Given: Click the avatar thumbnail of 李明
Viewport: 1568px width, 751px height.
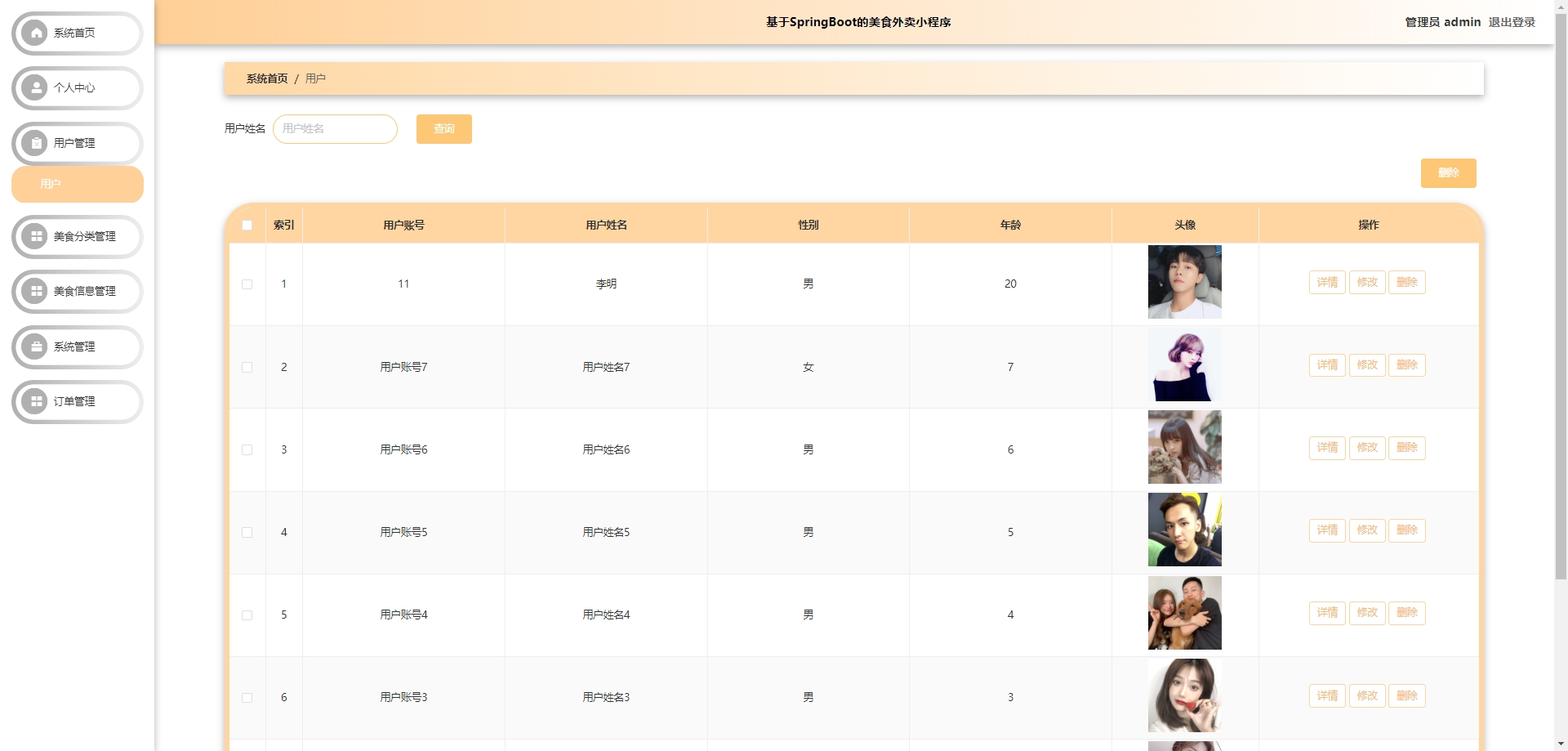Looking at the screenshot, I should [1185, 282].
